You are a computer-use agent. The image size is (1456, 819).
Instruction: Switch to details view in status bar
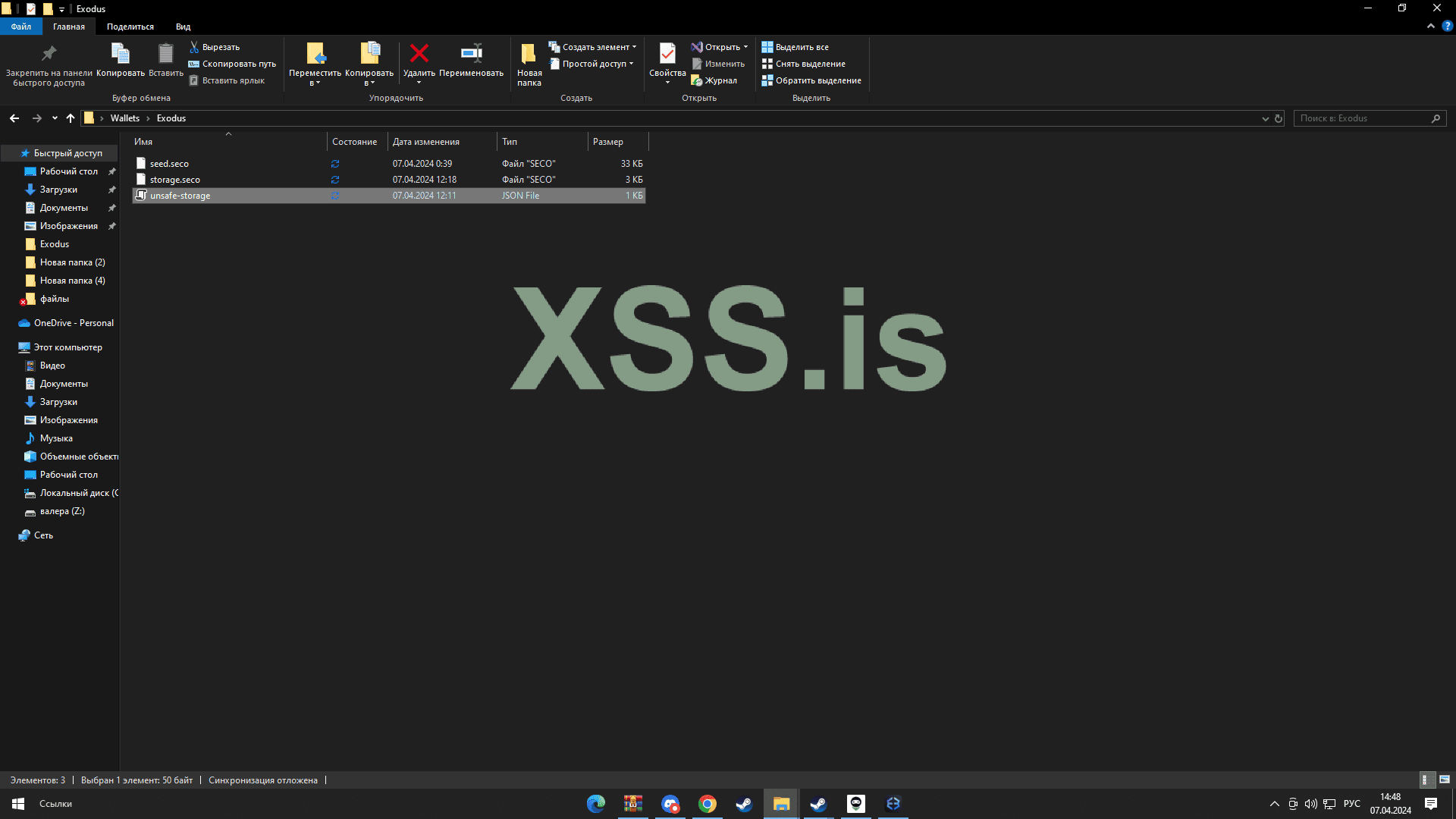click(x=1425, y=780)
